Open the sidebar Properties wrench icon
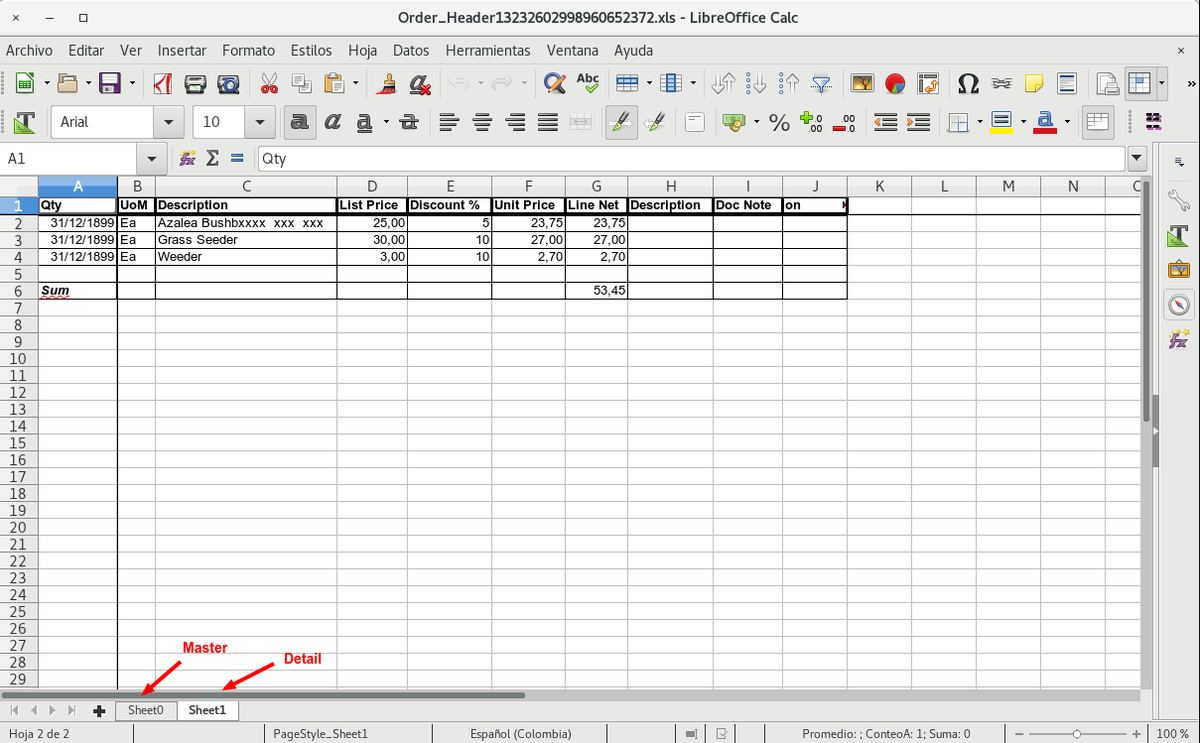This screenshot has width=1200, height=743. tap(1179, 198)
